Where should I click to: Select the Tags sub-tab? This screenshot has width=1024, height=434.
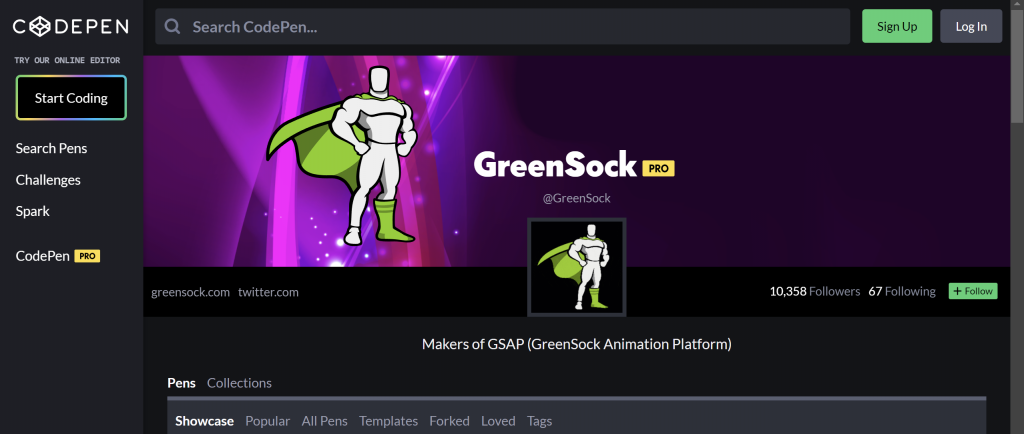coord(539,421)
